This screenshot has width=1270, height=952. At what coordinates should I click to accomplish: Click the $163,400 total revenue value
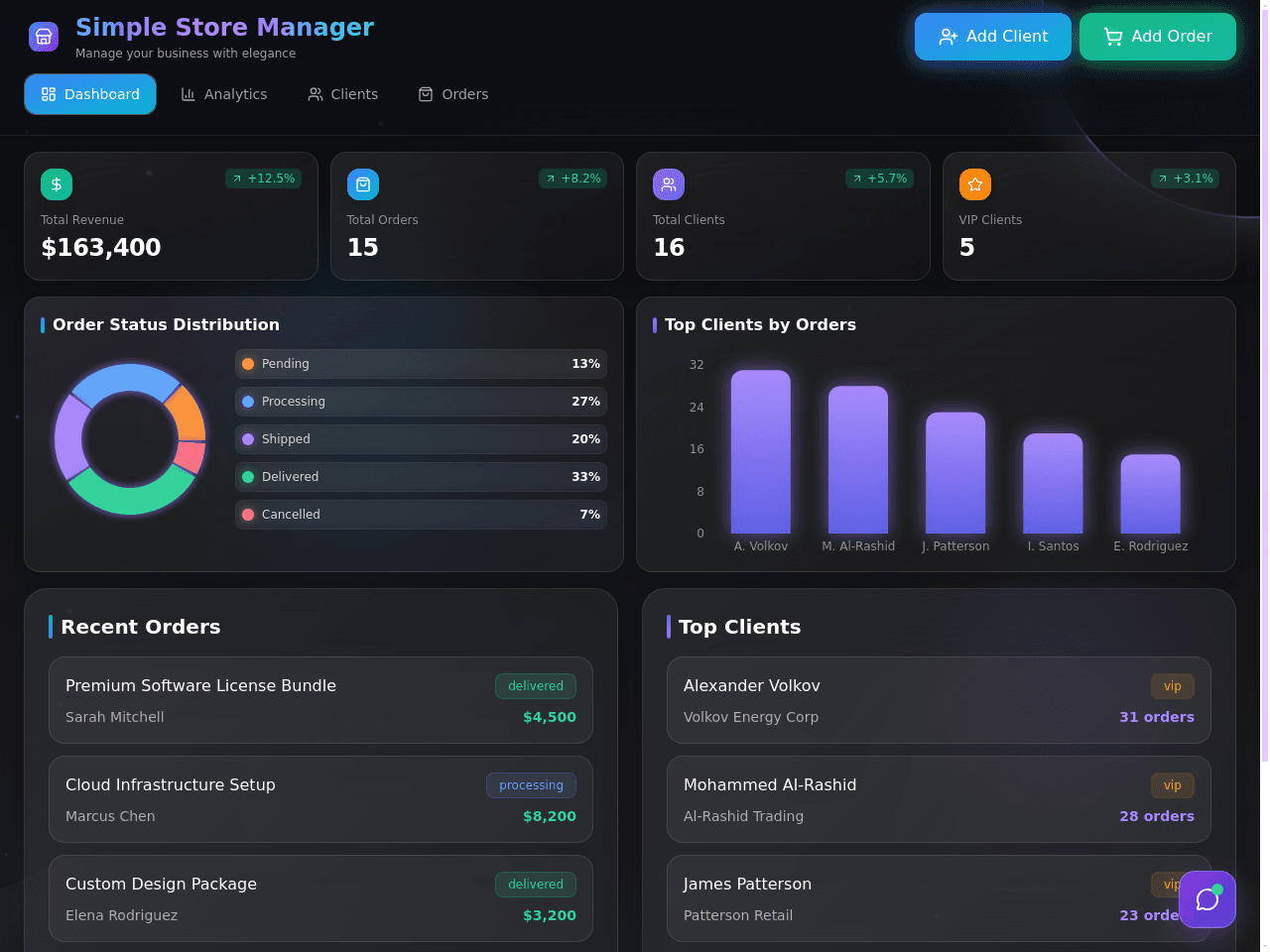coord(101,248)
